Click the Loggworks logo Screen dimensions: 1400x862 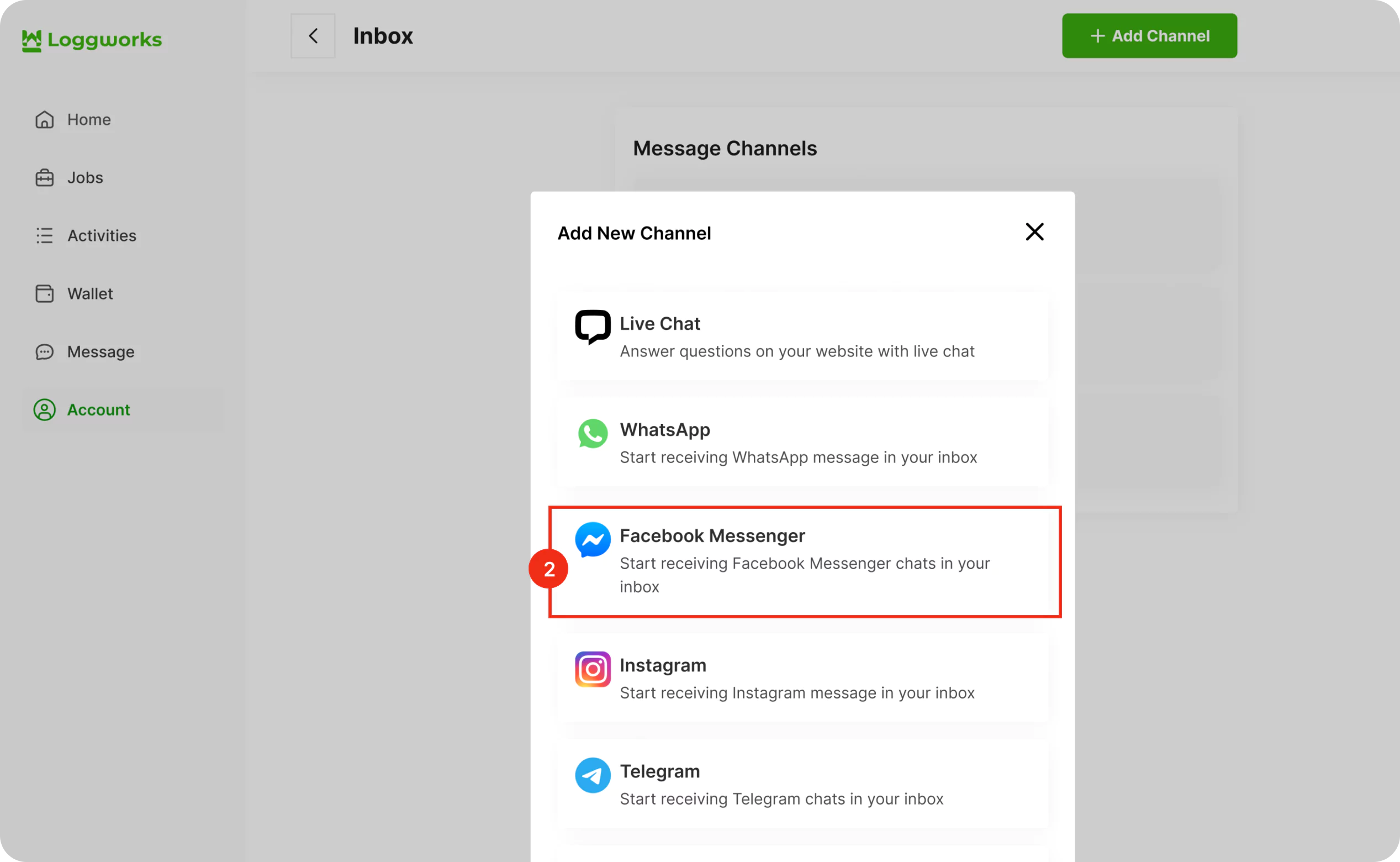tap(92, 40)
